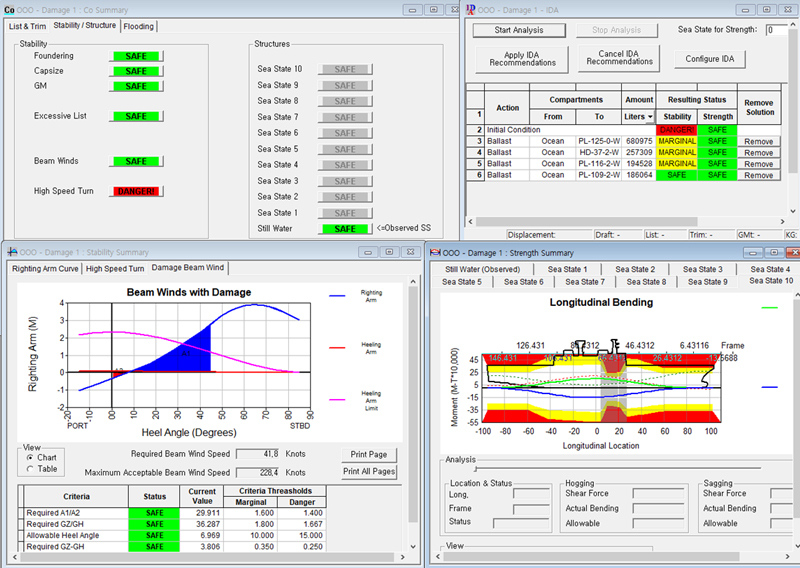This screenshot has width=800, height=568.
Task: Click the Start Analysis button
Action: click(x=520, y=30)
